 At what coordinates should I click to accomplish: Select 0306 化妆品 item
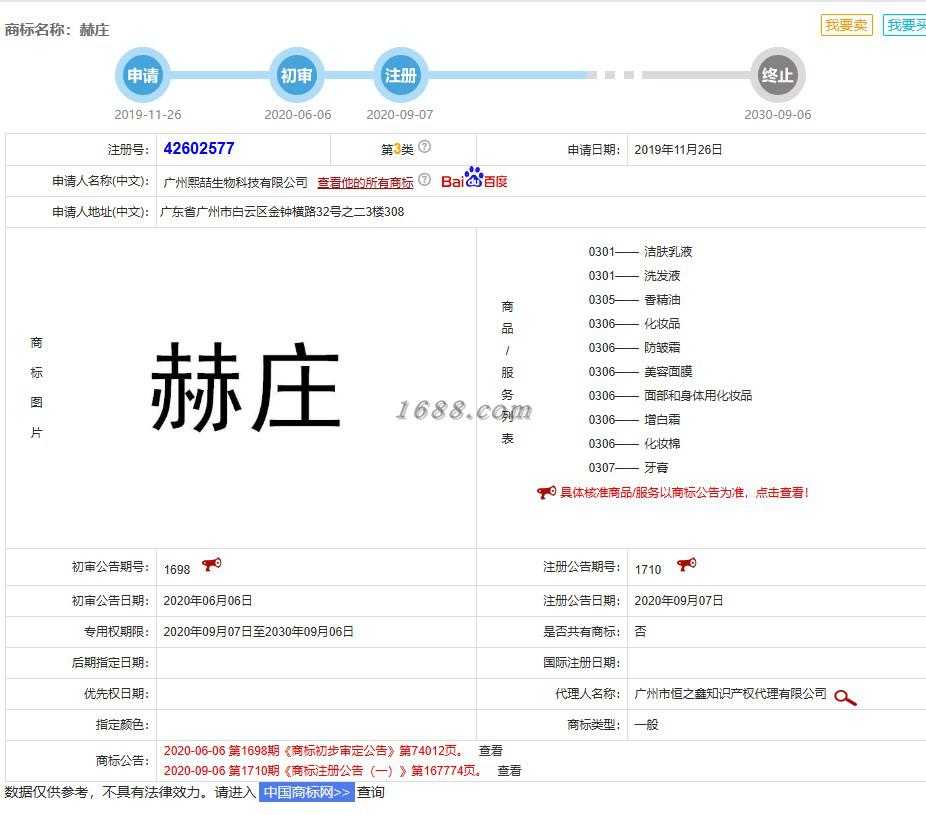point(634,324)
